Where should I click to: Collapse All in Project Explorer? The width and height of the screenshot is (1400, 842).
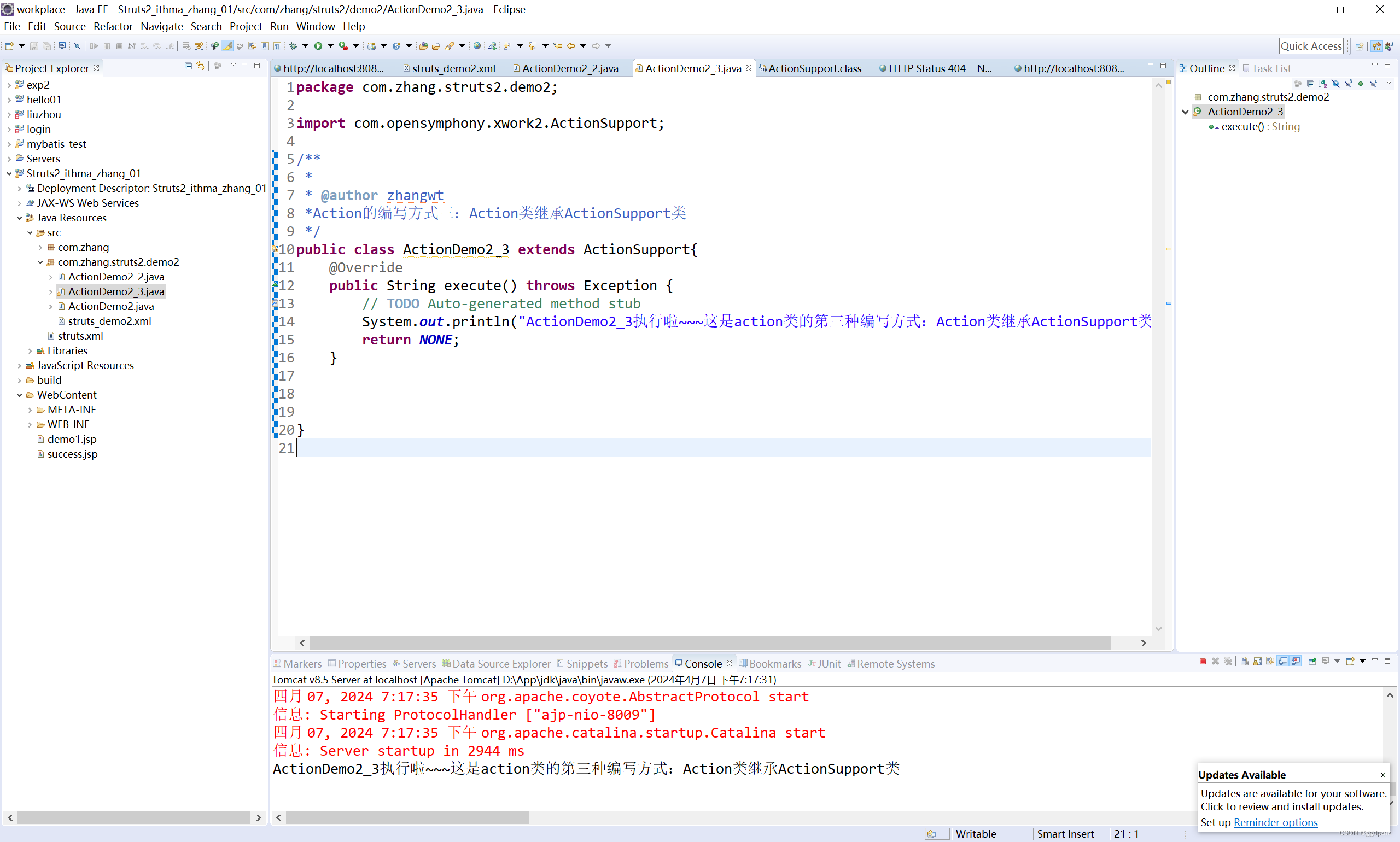(x=189, y=66)
